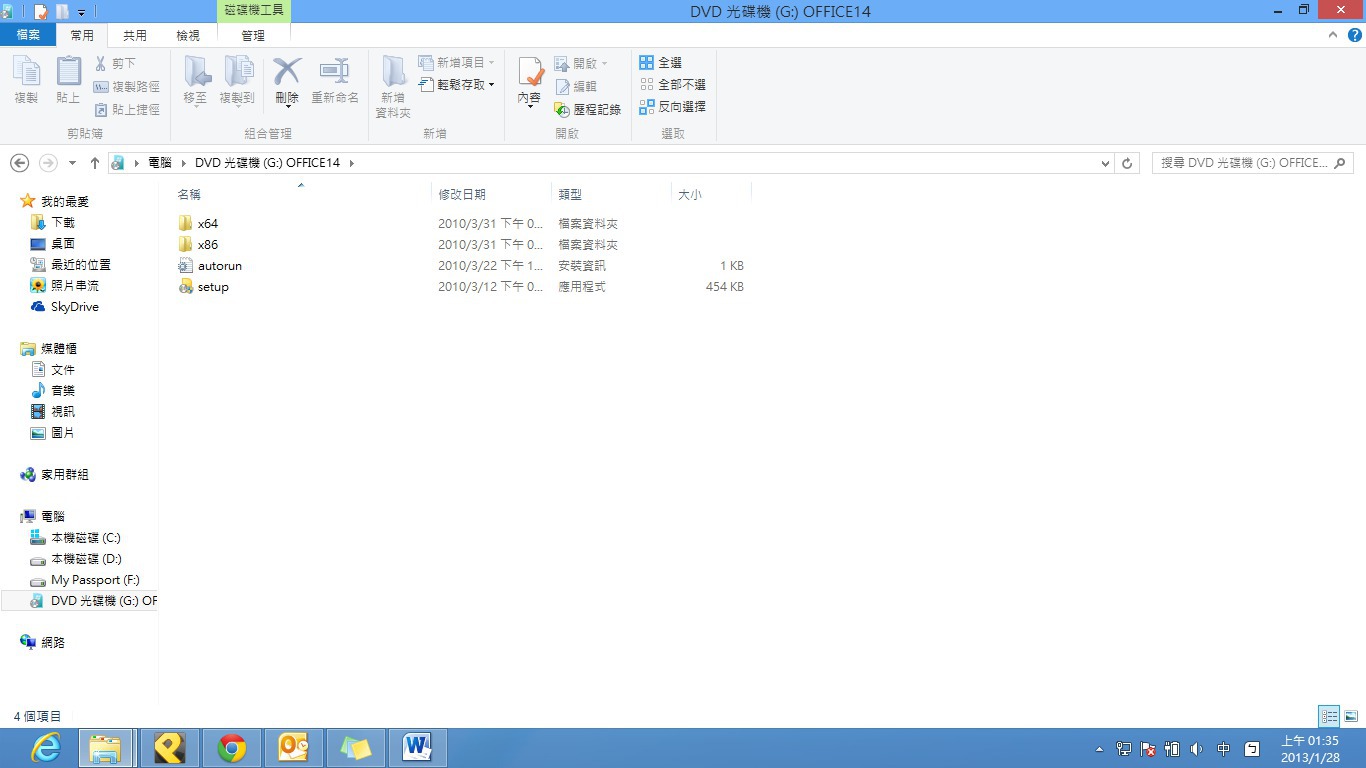Image resolution: width=1366 pixels, height=768 pixels.
Task: Open Local Disk (C:) in sidebar
Action: (x=75, y=538)
